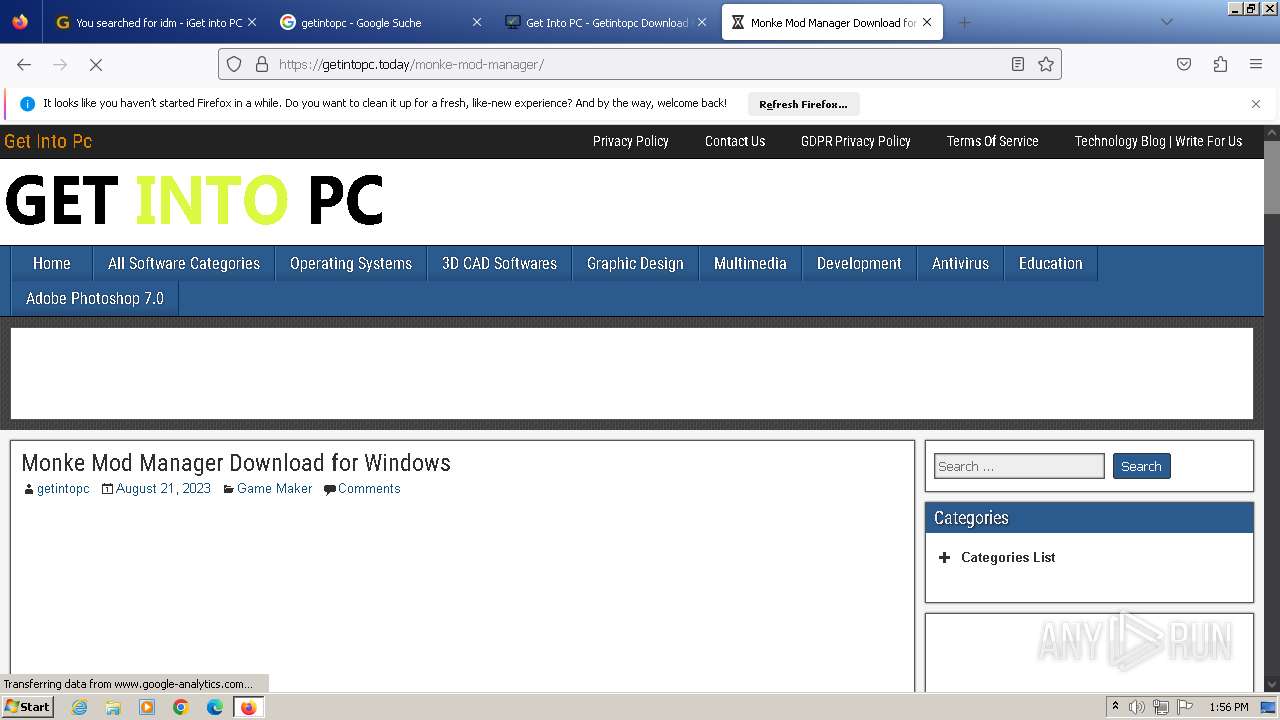
Task: Open the Save to Pocket icon
Action: [x=1184, y=64]
